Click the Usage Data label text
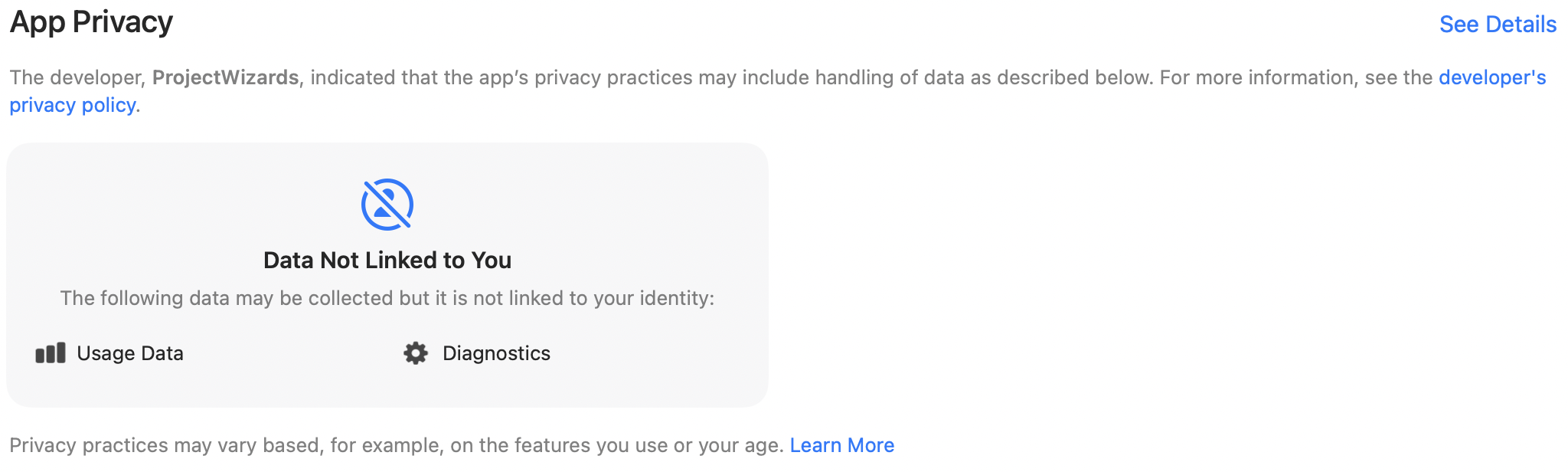Image resolution: width=1568 pixels, height=472 pixels. (129, 353)
